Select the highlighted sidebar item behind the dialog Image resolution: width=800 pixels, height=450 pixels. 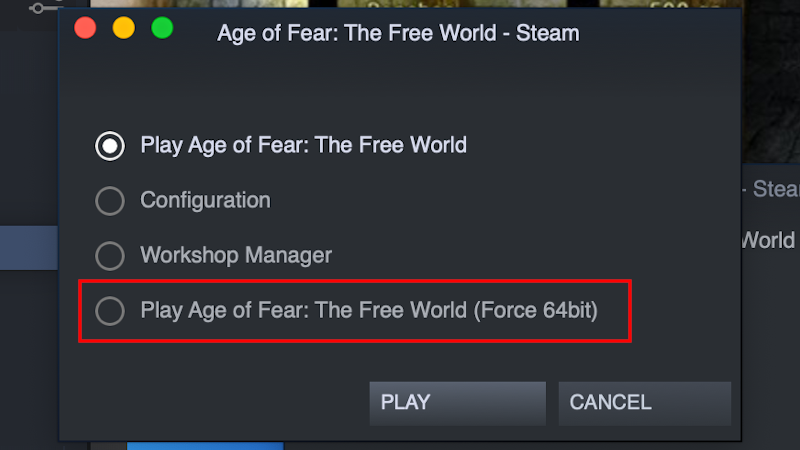28,248
